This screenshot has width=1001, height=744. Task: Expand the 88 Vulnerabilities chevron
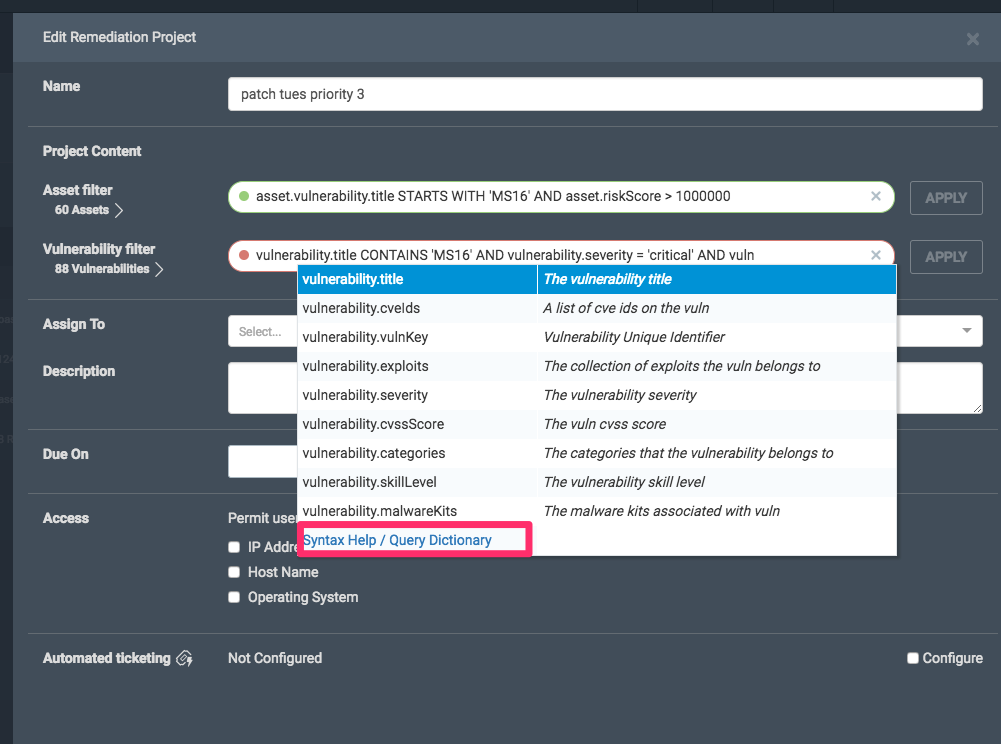[x=159, y=269]
